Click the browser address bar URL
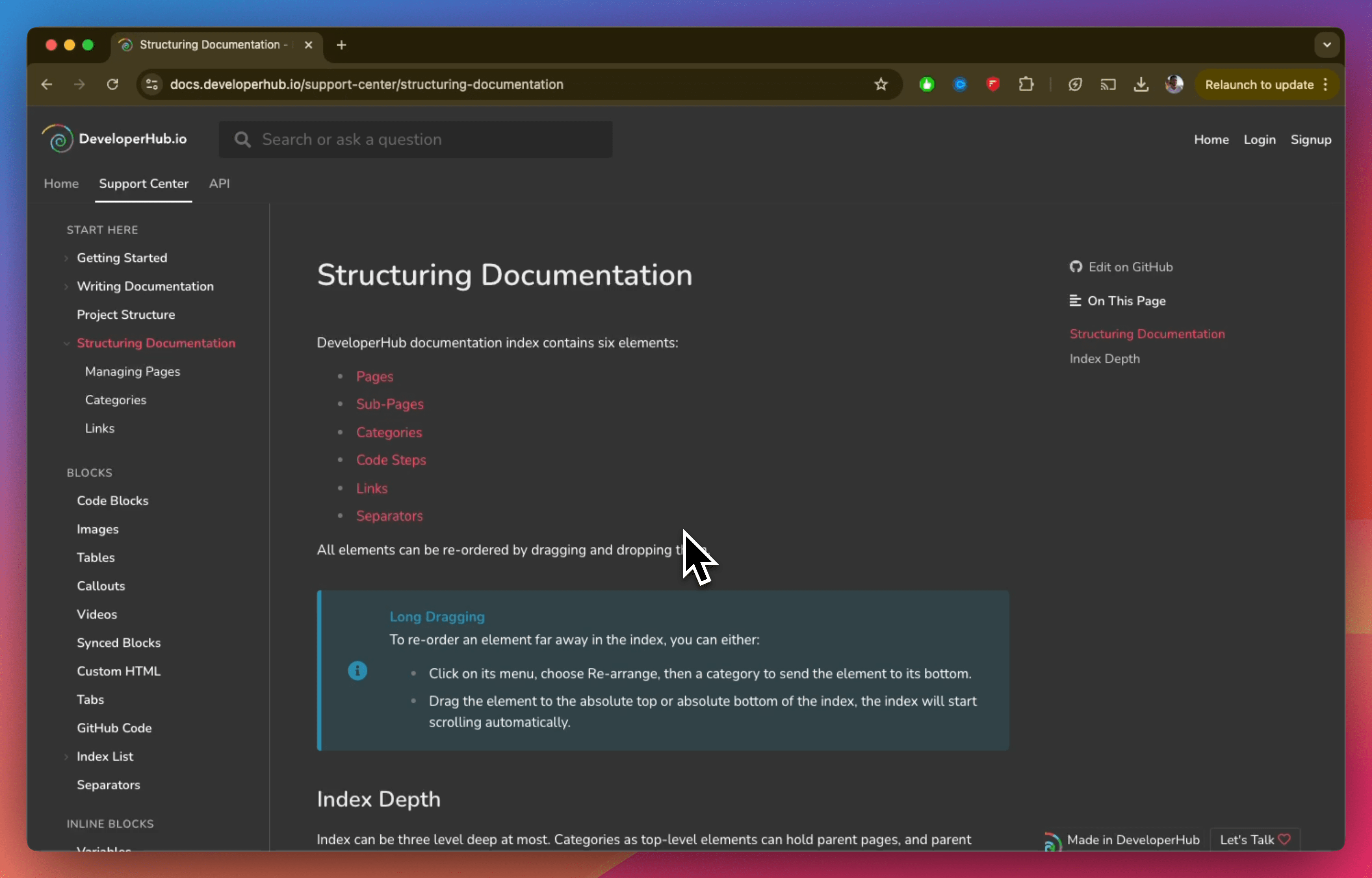Screen dimensions: 1372x878 click(366, 85)
